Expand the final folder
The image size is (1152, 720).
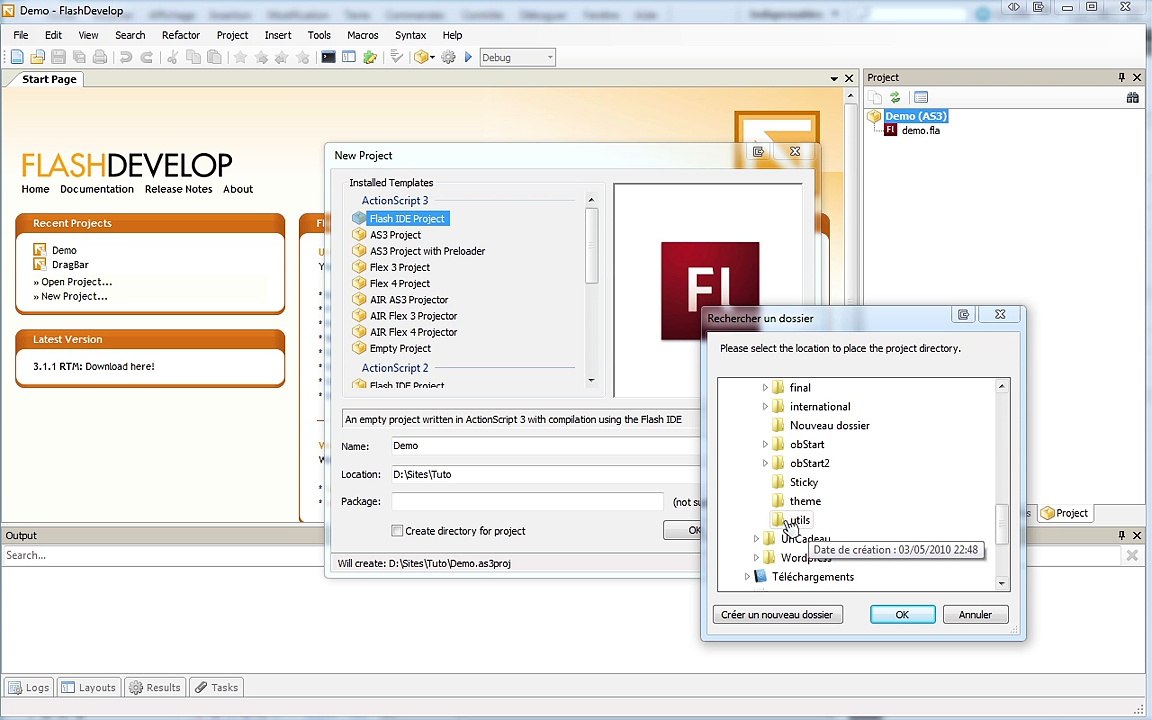[x=765, y=387]
